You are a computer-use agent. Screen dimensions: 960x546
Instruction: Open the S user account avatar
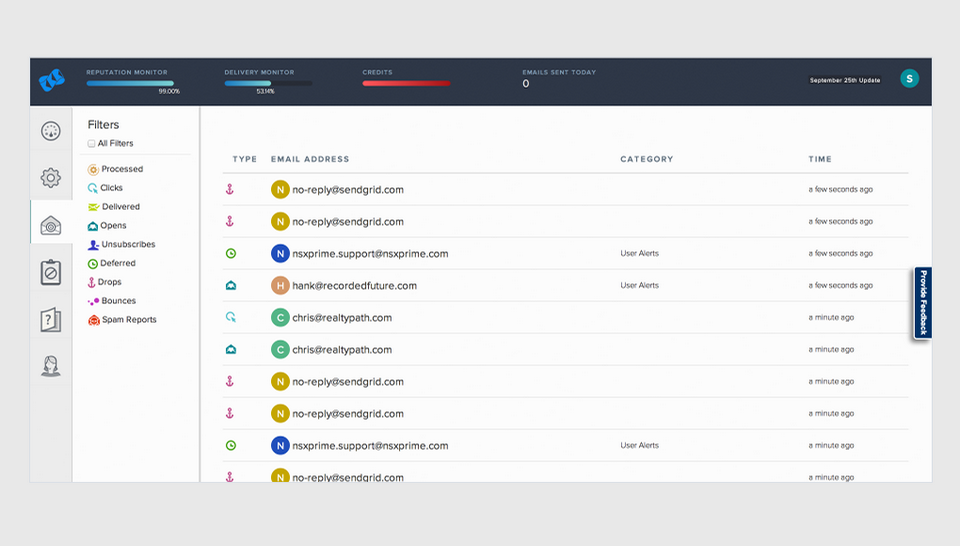909,78
